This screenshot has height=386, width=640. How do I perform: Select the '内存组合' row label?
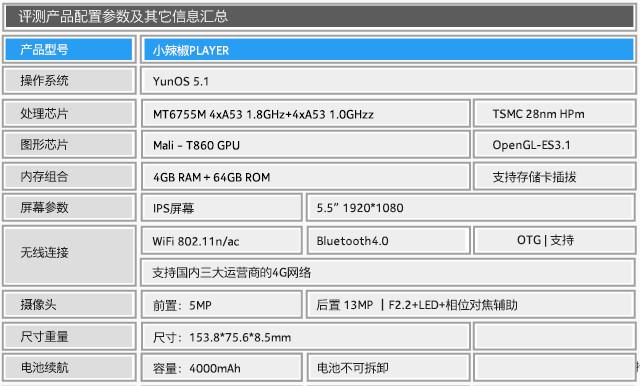click(x=69, y=176)
